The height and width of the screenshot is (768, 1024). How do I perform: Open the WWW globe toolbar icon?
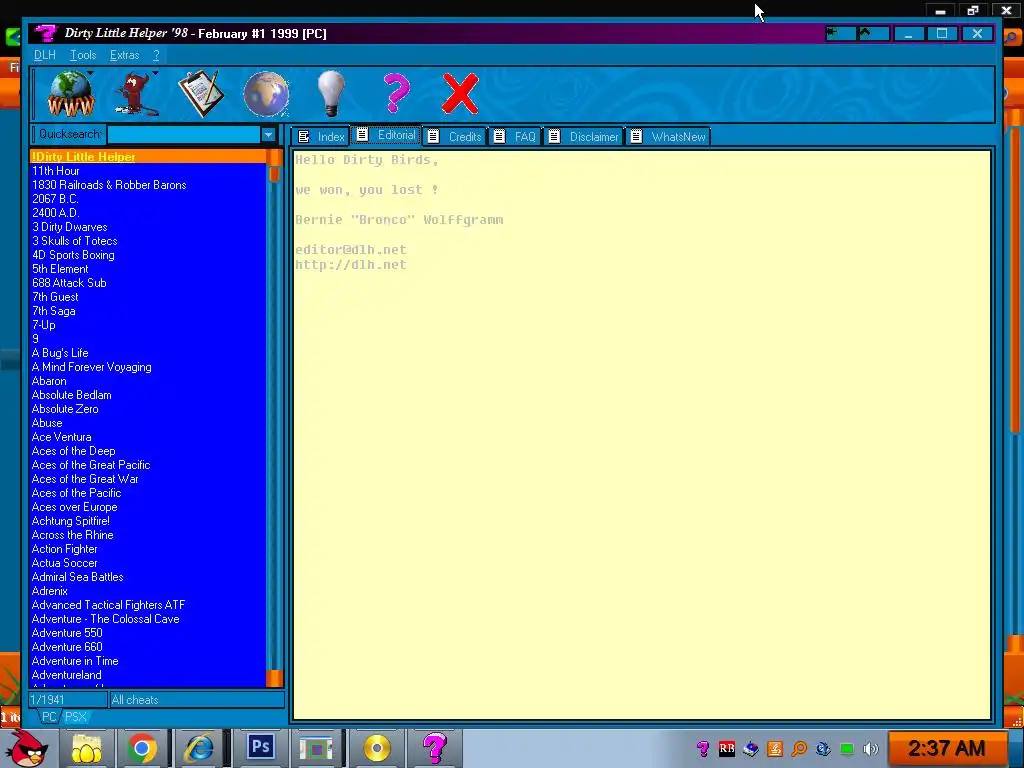tap(71, 94)
